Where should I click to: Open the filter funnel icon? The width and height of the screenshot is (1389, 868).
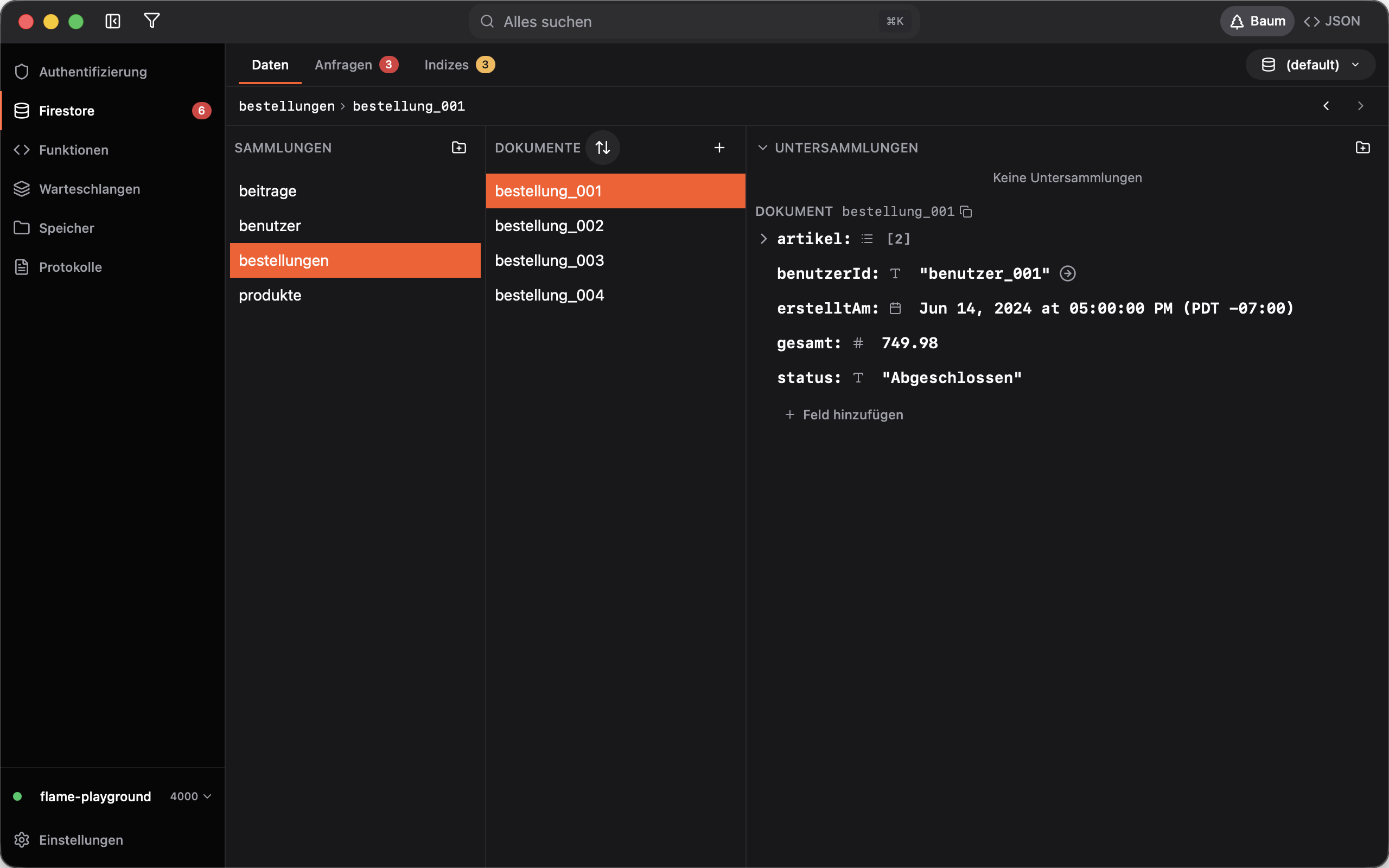pyautogui.click(x=151, y=21)
